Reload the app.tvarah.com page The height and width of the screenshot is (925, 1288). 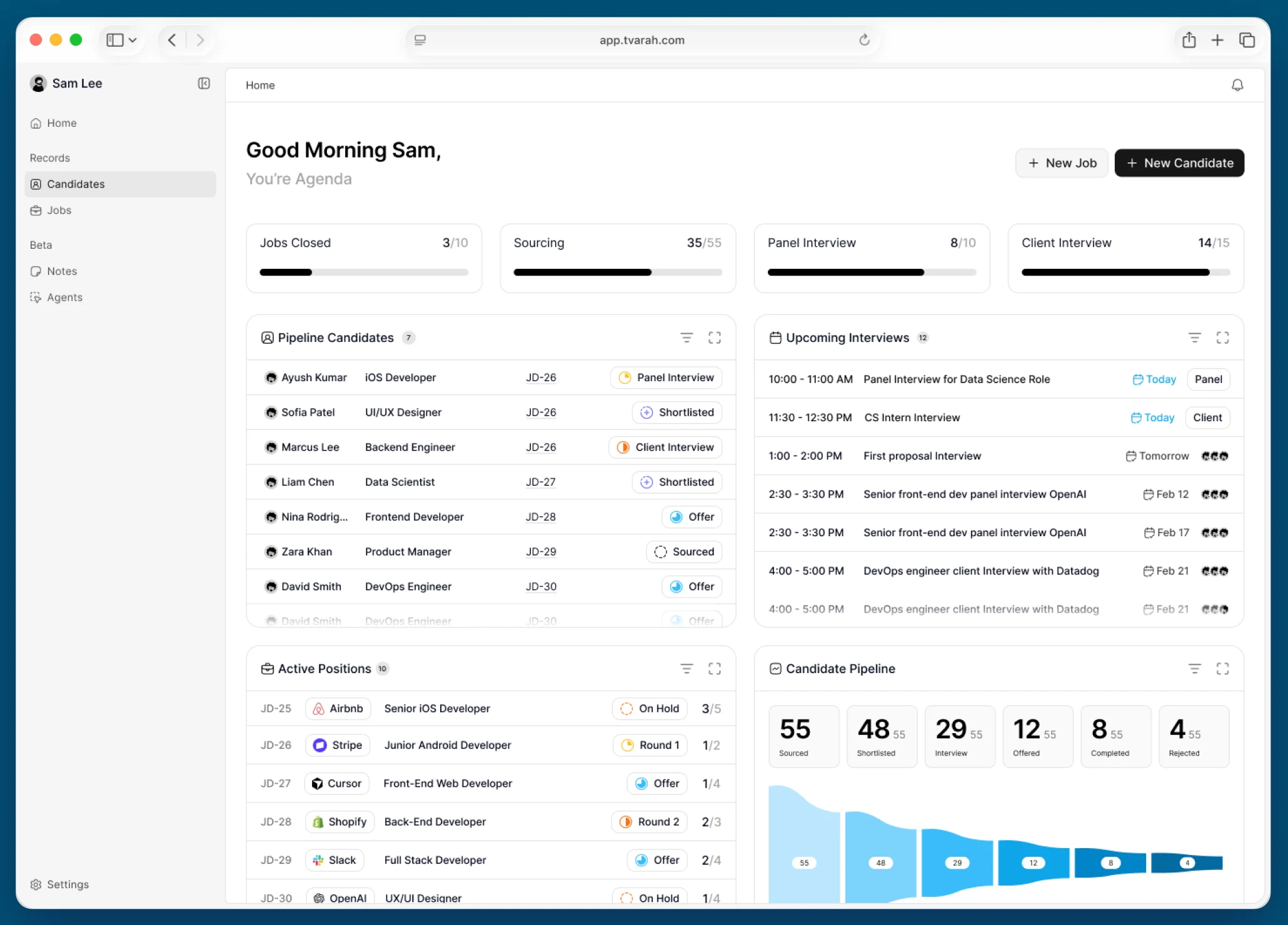click(864, 40)
